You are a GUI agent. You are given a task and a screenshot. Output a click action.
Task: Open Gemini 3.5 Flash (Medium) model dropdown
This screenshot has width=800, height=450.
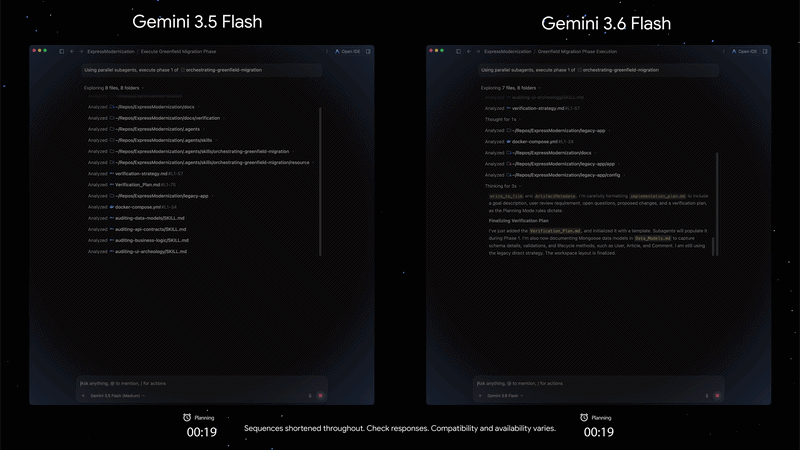[x=117, y=395]
